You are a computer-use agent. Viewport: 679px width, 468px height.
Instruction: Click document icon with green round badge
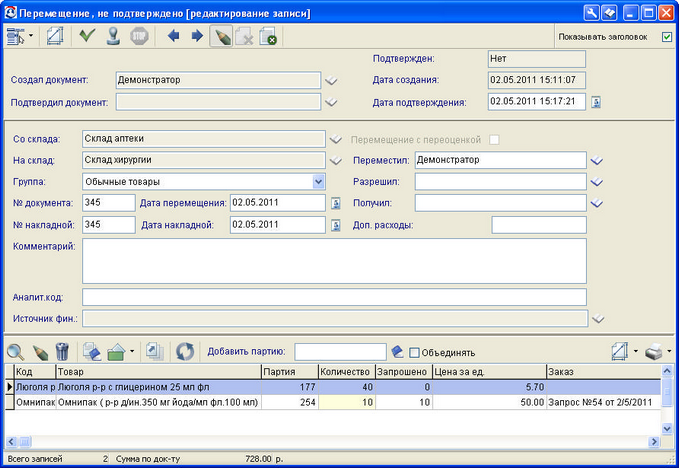268,36
